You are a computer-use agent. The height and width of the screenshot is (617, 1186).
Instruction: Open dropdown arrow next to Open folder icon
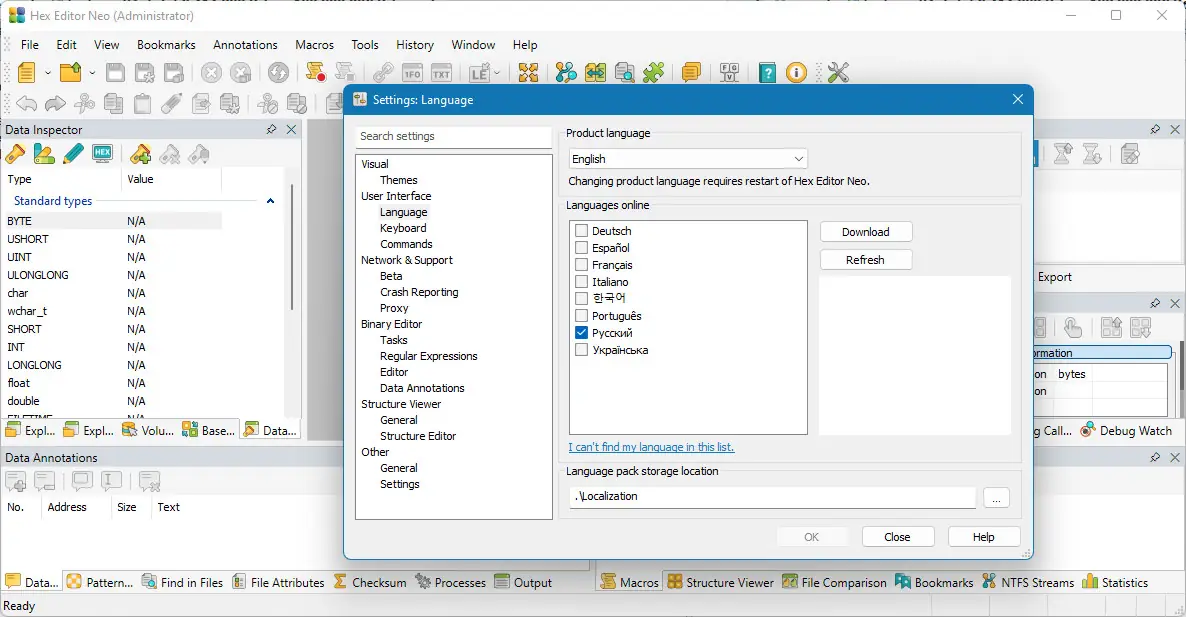(92, 73)
